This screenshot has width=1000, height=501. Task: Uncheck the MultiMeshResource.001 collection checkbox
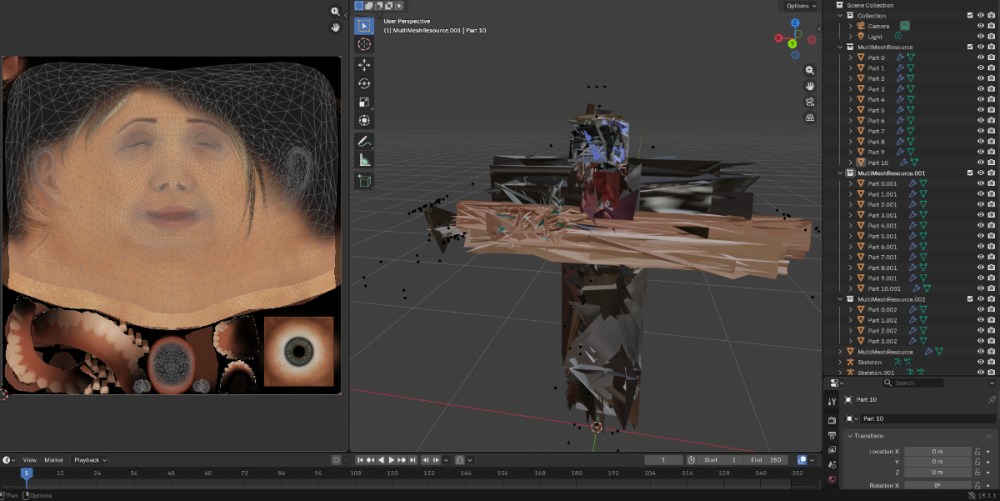pyautogui.click(x=970, y=173)
